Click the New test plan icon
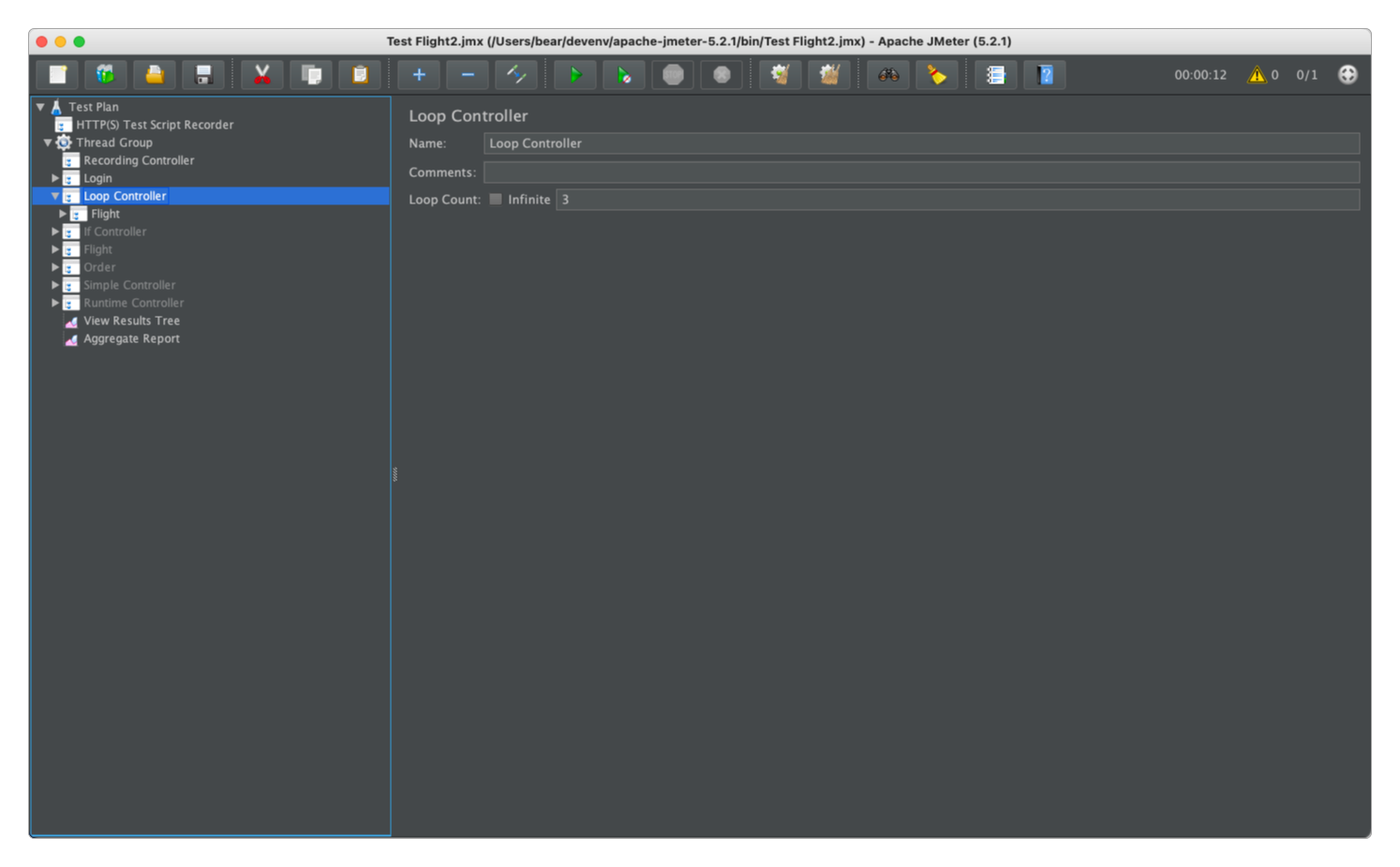Image resolution: width=1400 pixels, height=867 pixels. [x=58, y=75]
